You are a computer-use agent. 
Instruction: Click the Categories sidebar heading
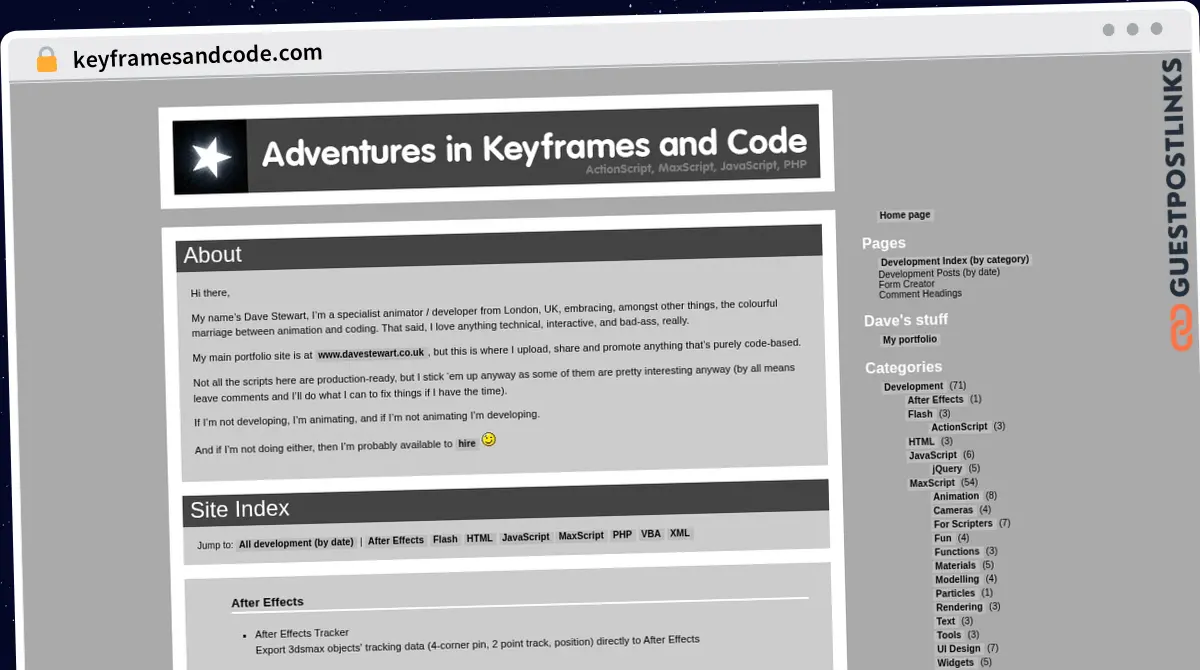pyautogui.click(x=904, y=367)
